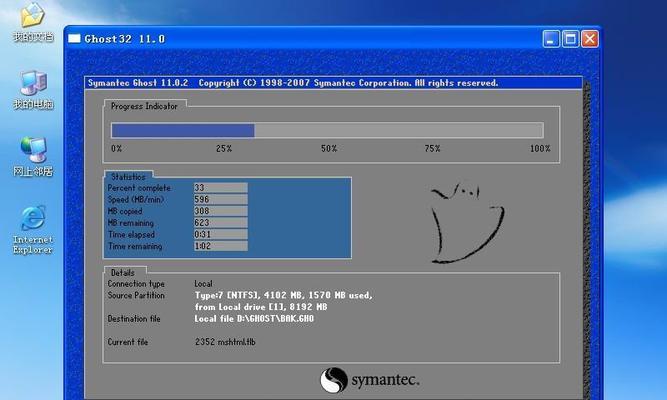
Task: Open the Network Neighborhood desktop icon
Action: tap(33, 157)
